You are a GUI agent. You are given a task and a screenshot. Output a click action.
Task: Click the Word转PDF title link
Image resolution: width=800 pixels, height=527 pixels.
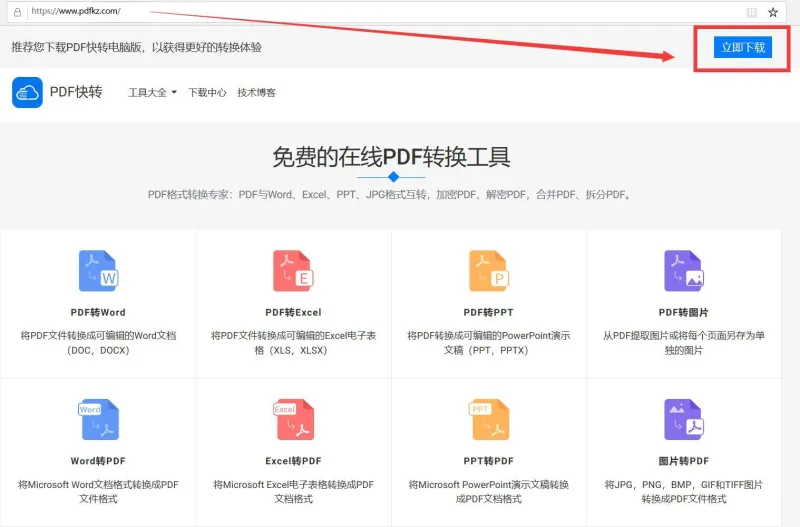(x=98, y=461)
